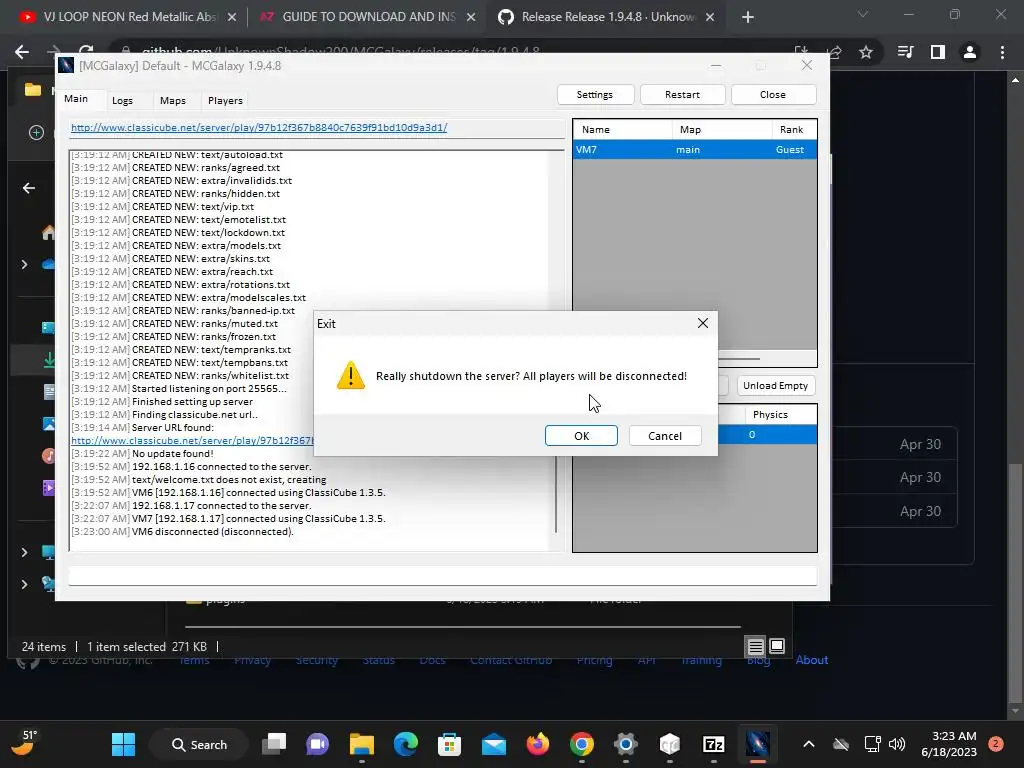Open the classicube.net server URL link at top
Image resolution: width=1024 pixels, height=768 pixels.
click(259, 127)
